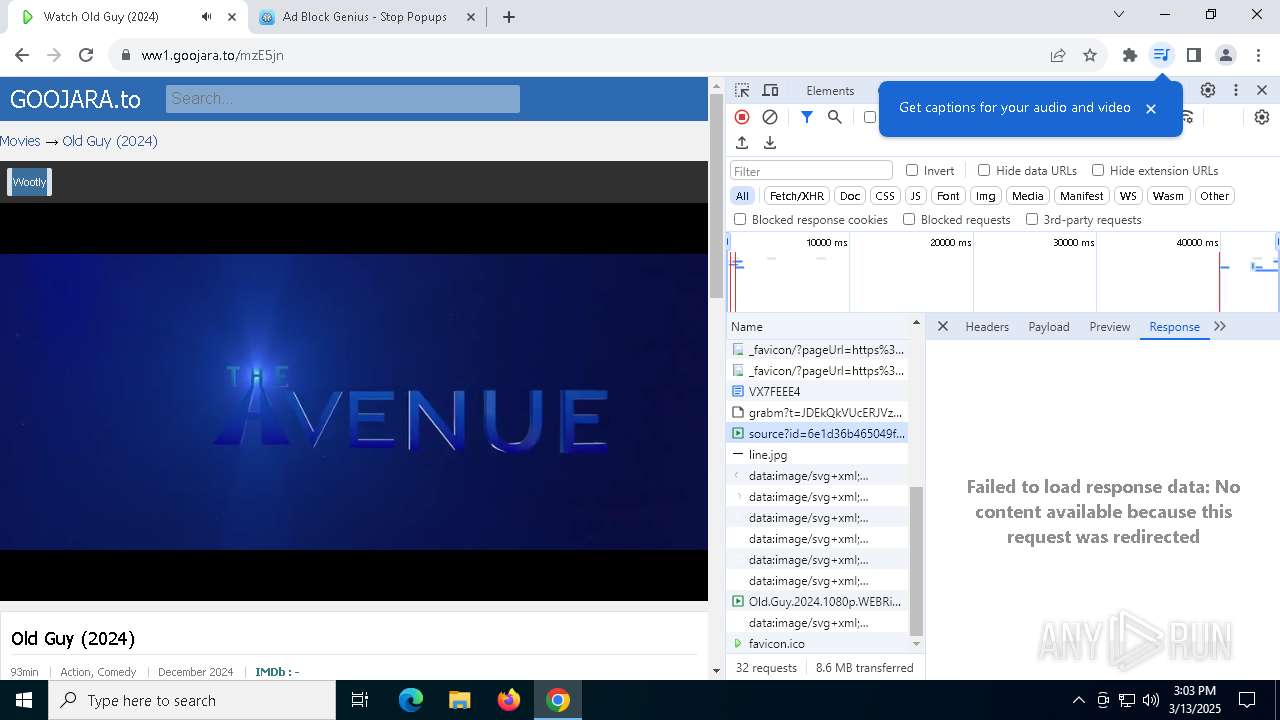
Task: Select the Old.Guy.2024.1080p.WEBRi request
Action: pos(819,601)
